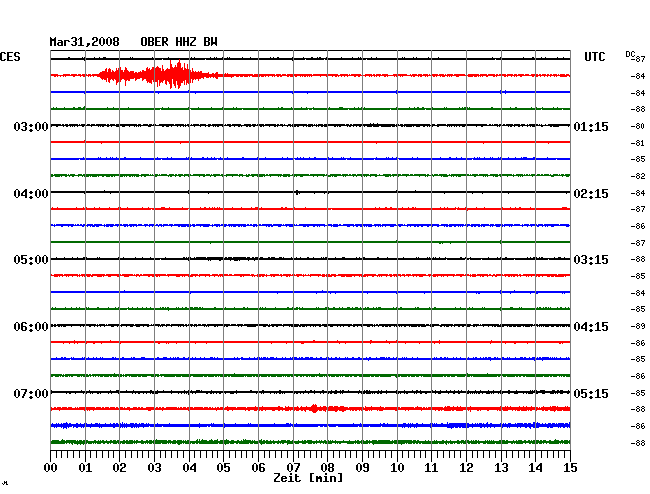650x494 pixels.
Task: Click the DC column header
Action: pos(630,54)
